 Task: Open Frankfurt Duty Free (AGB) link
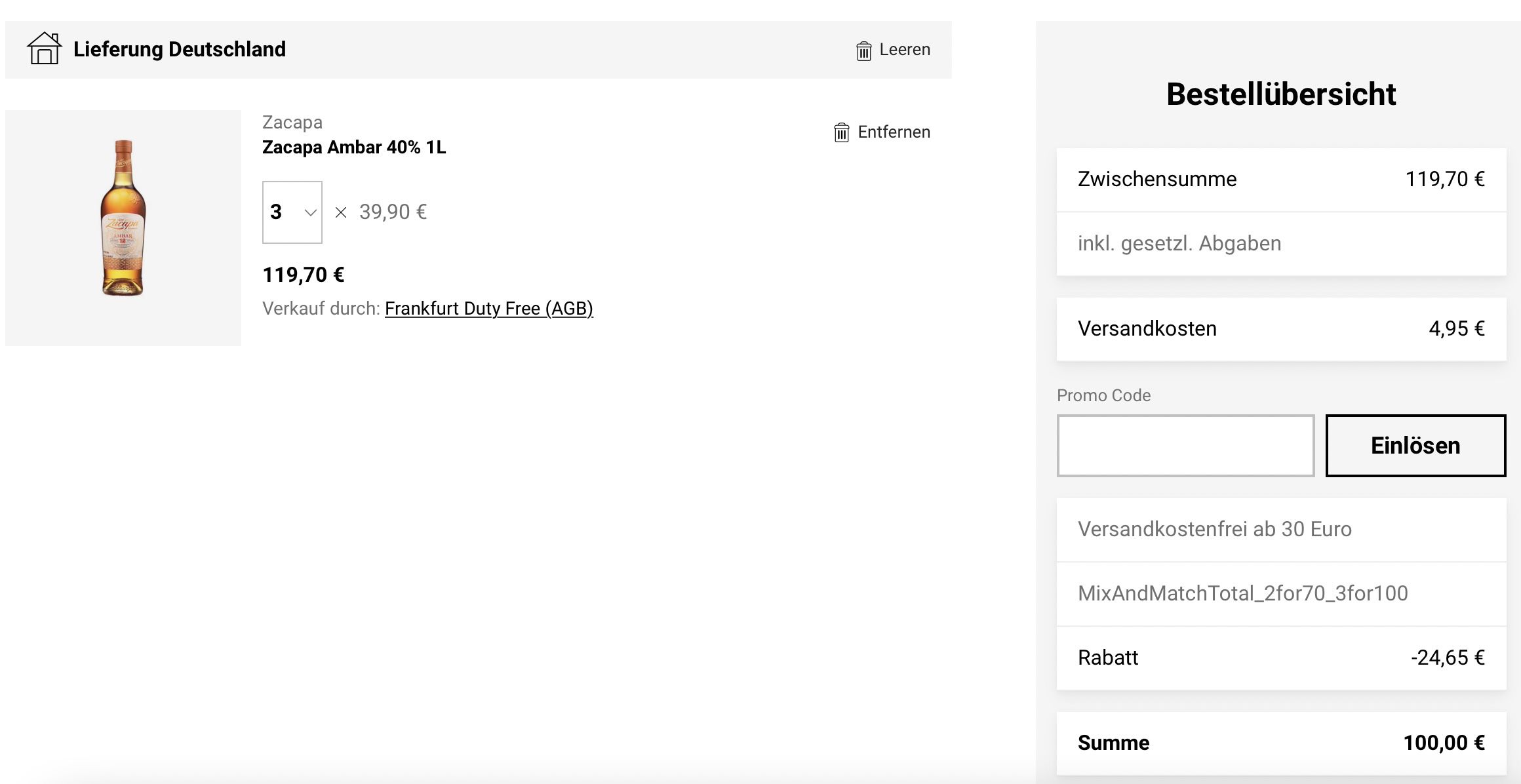click(x=489, y=309)
